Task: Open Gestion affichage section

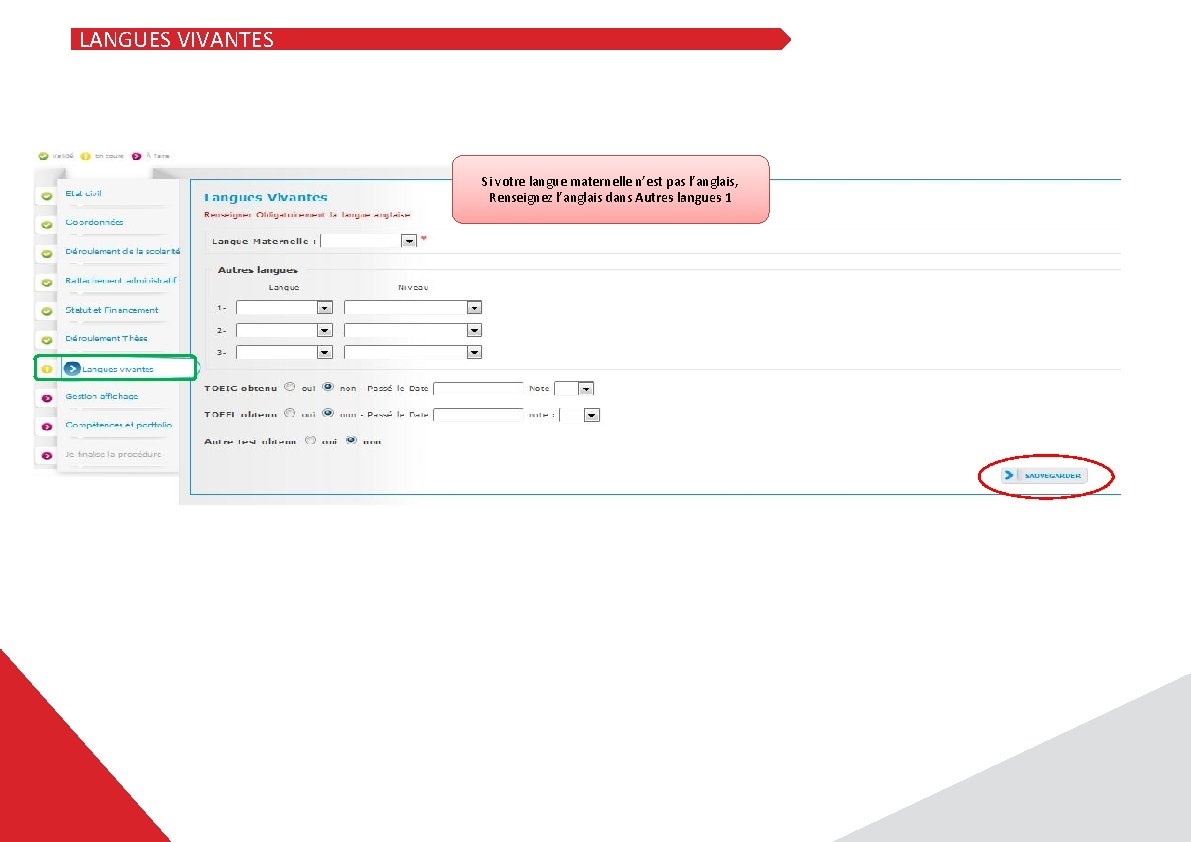Action: pos(102,396)
